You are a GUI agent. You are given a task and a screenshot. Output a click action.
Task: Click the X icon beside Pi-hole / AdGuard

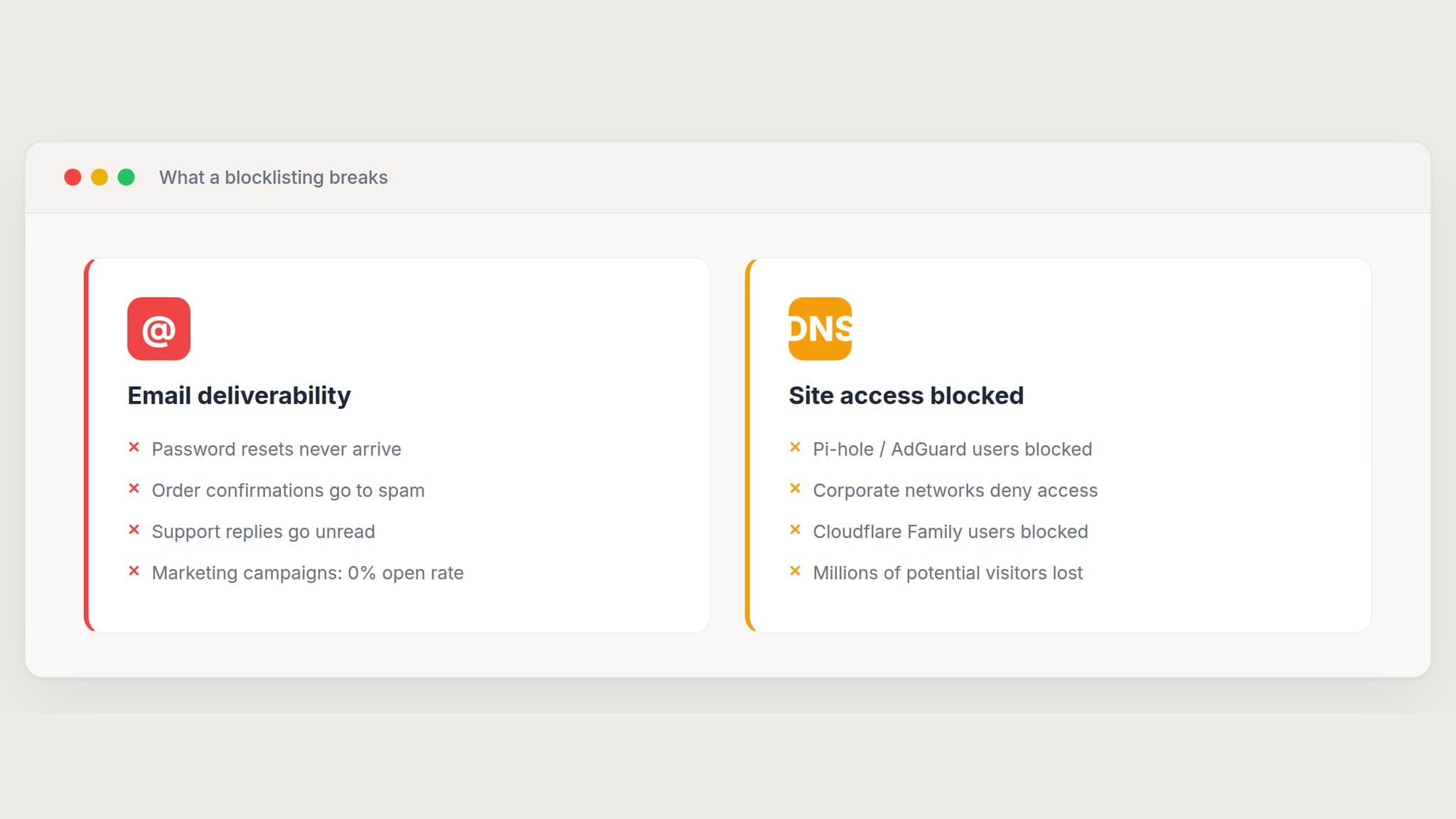[795, 447]
